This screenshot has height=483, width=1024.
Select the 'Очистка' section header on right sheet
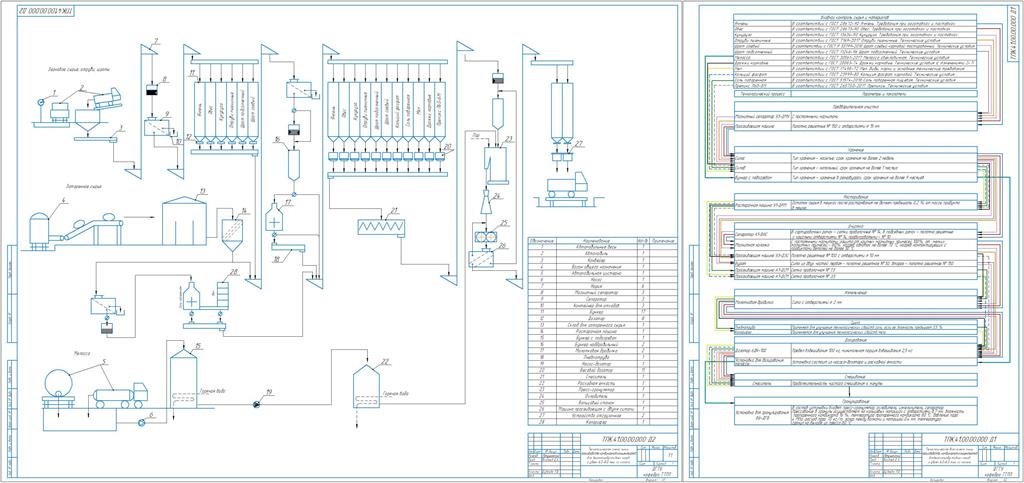(856, 225)
